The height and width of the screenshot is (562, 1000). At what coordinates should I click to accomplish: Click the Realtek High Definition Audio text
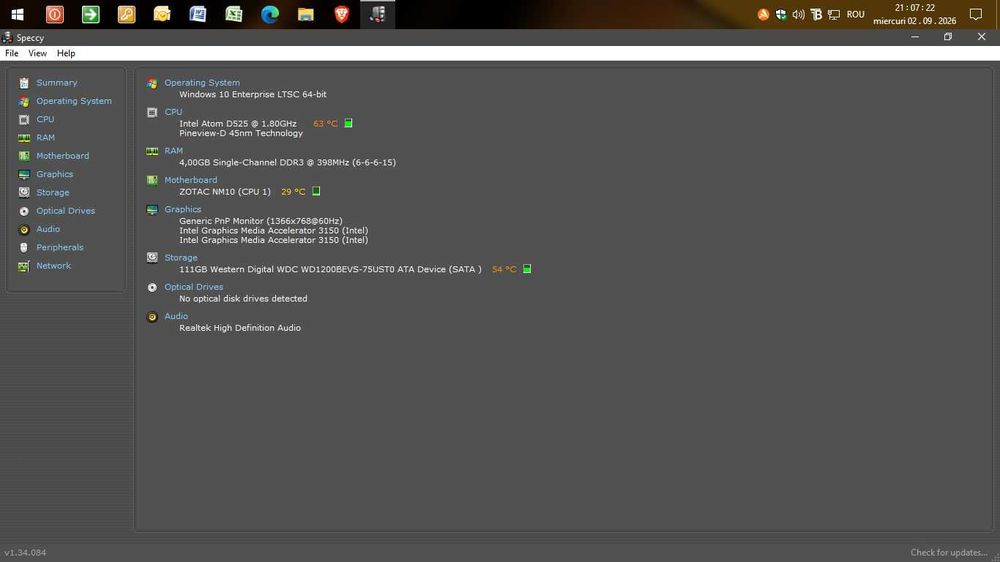coord(240,328)
